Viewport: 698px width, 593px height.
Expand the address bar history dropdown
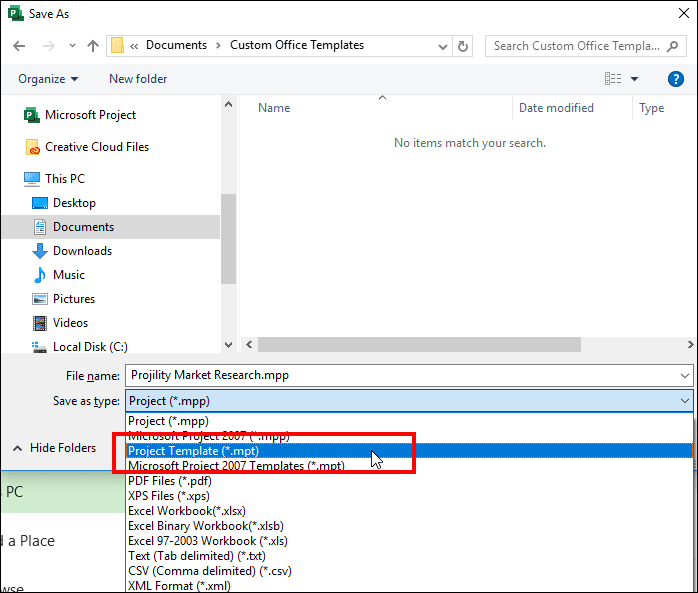[x=442, y=46]
